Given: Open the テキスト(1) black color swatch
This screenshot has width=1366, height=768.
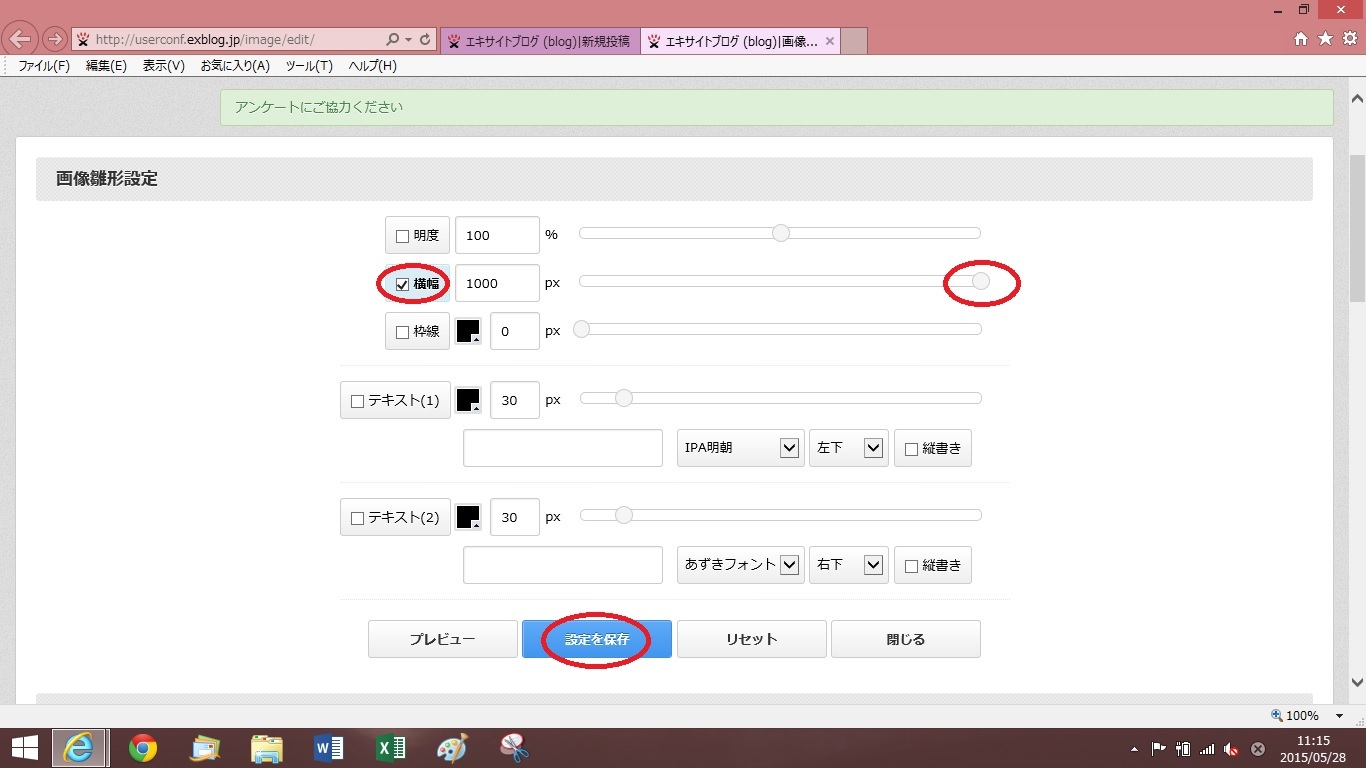Looking at the screenshot, I should pyautogui.click(x=468, y=400).
